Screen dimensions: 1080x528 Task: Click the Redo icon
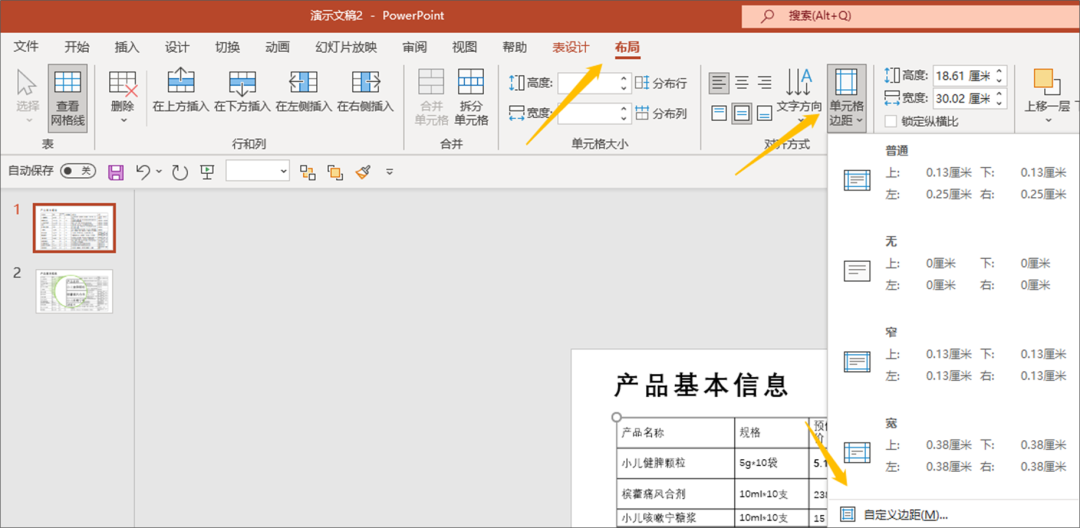pos(180,171)
